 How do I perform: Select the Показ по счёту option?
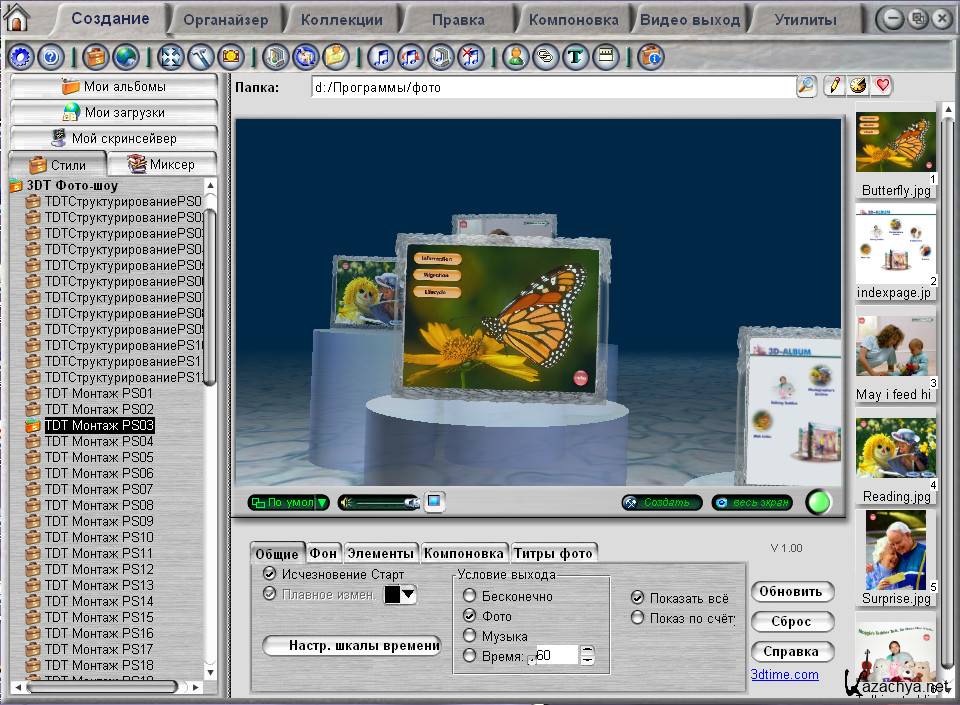tap(637, 618)
